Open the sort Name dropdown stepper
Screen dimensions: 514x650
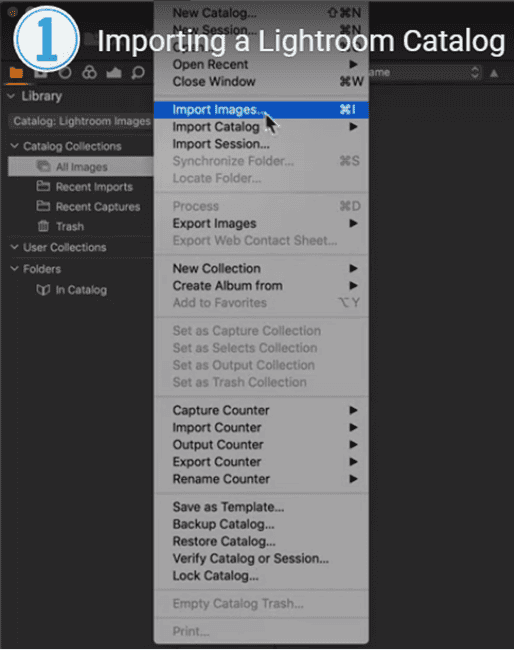(x=475, y=73)
